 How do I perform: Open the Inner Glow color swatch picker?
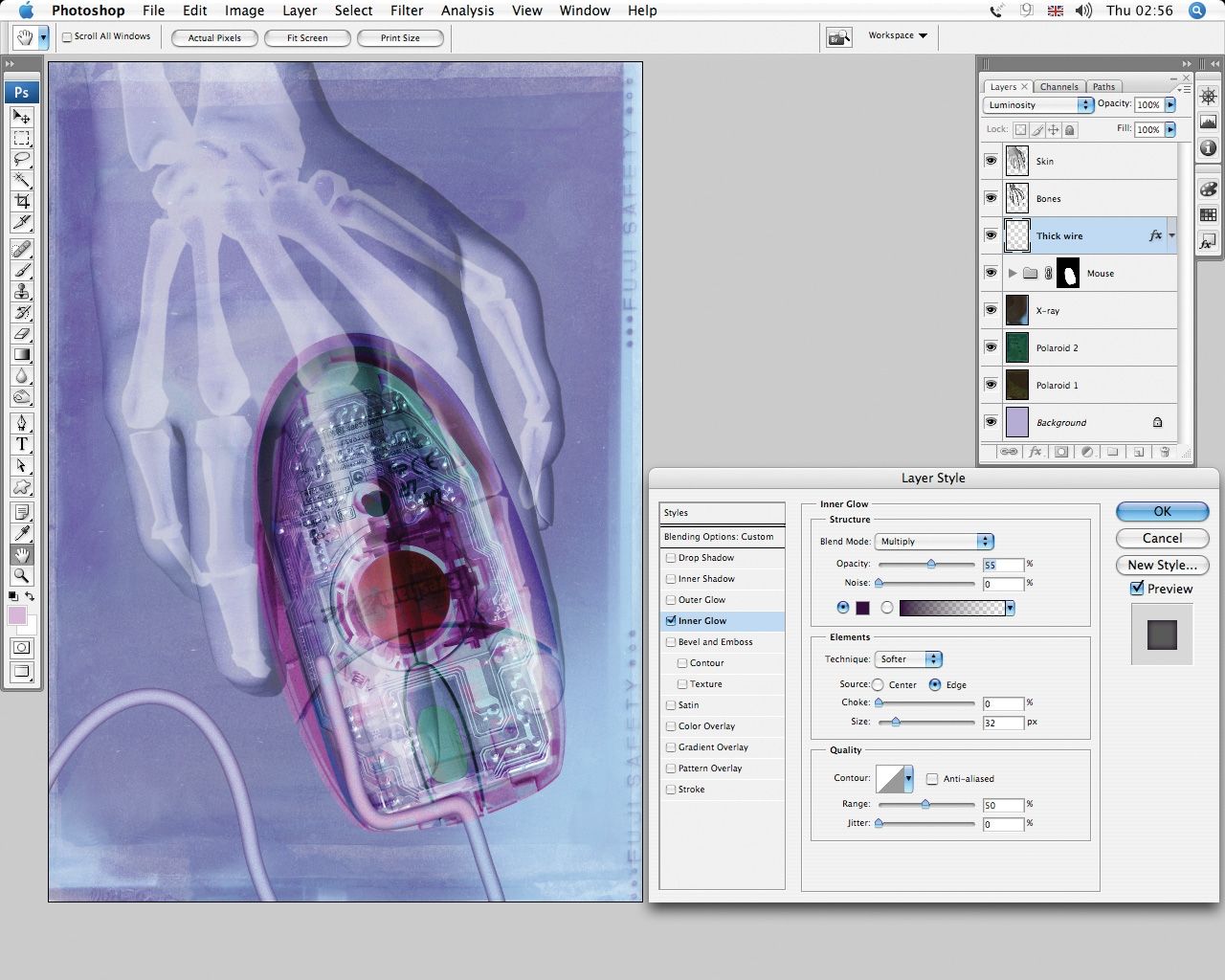(x=864, y=607)
